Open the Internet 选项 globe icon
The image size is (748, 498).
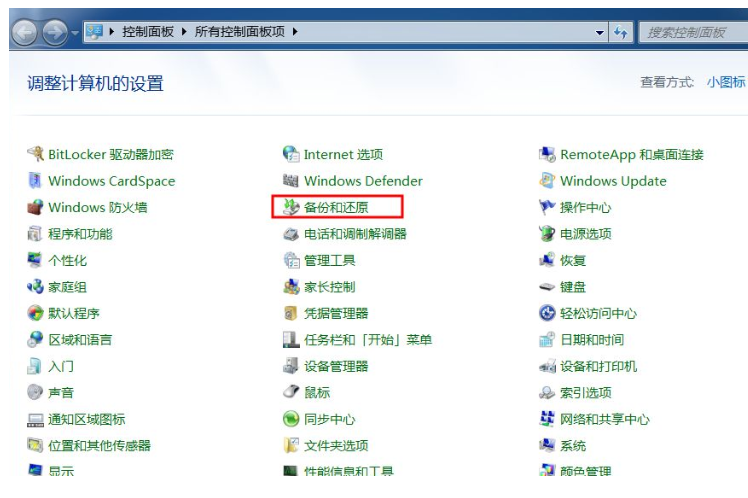click(291, 154)
